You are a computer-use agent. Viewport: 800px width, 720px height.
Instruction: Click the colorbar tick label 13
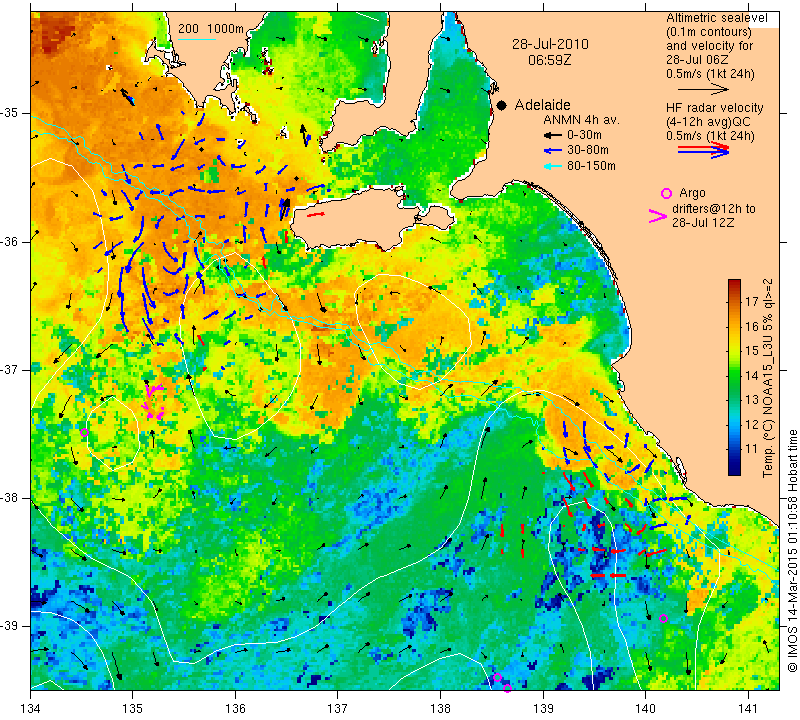pyautogui.click(x=752, y=400)
